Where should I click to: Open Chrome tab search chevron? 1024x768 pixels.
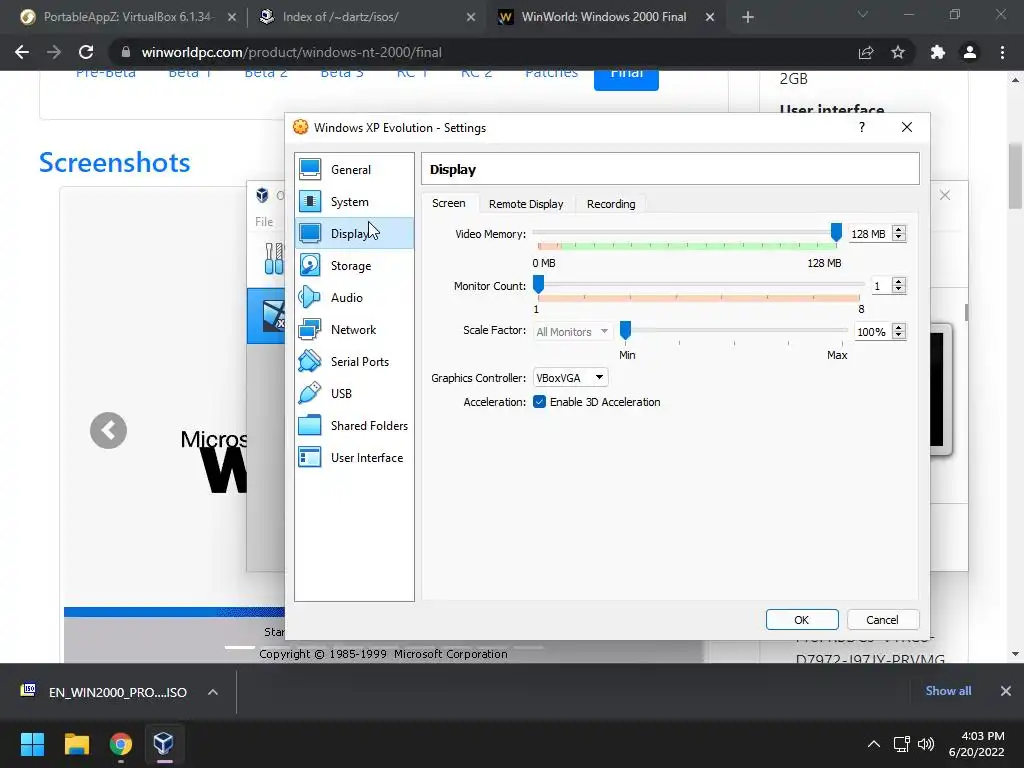click(863, 16)
